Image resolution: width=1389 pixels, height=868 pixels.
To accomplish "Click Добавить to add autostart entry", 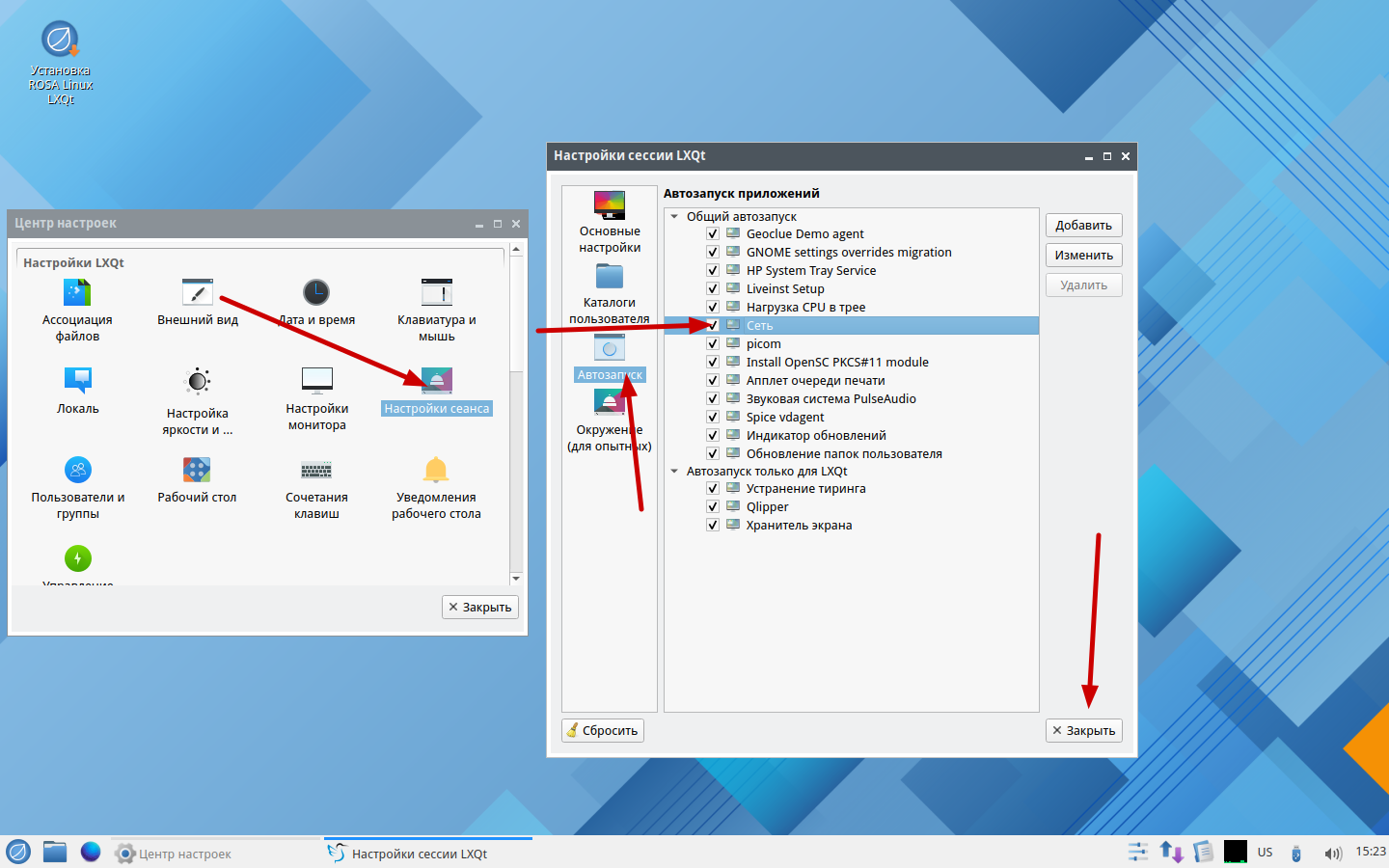I will coord(1084,226).
